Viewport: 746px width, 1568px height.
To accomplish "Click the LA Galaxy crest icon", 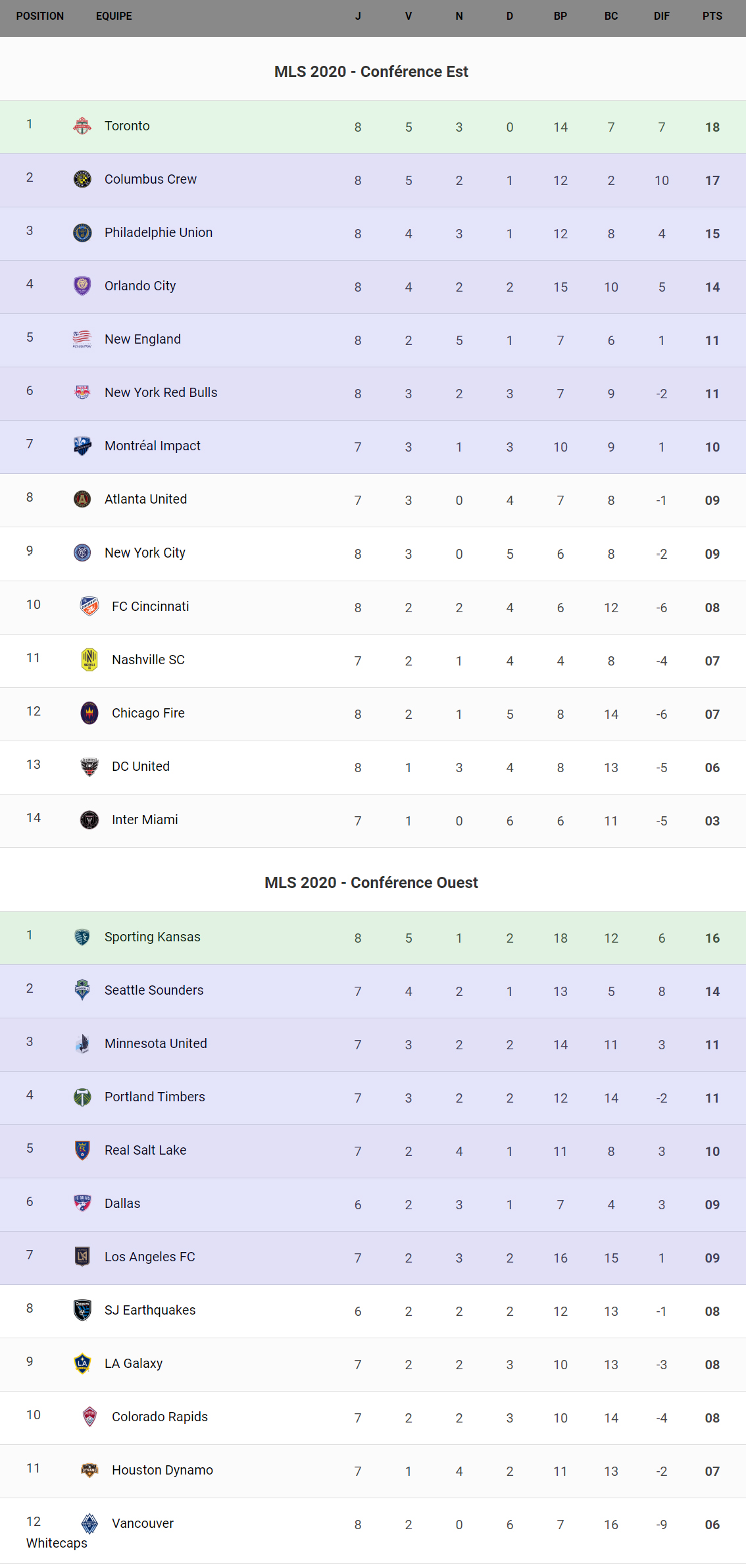I will coord(82,1363).
